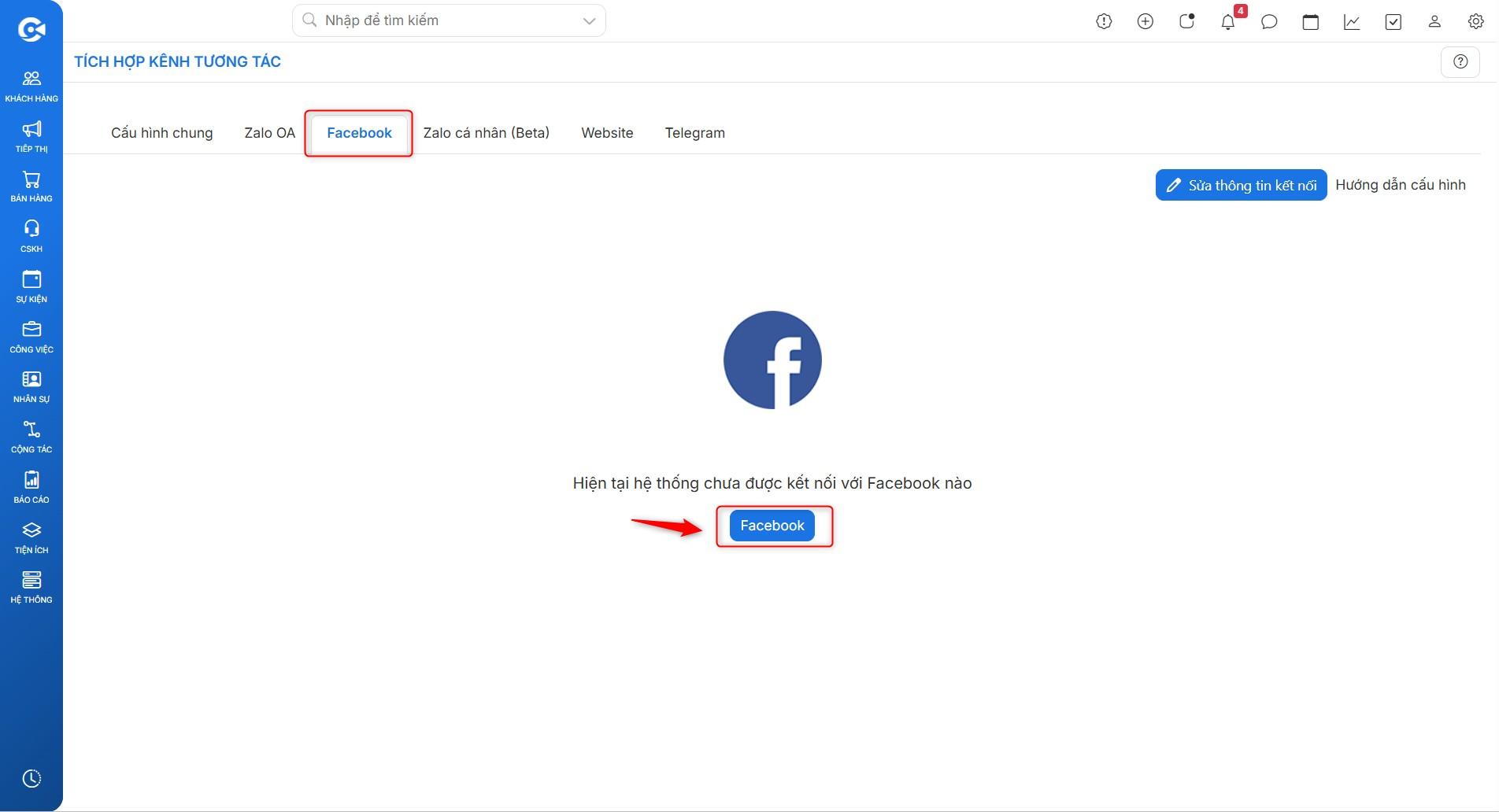
Task: Open the Sự kiện calendar module
Action: tap(31, 286)
